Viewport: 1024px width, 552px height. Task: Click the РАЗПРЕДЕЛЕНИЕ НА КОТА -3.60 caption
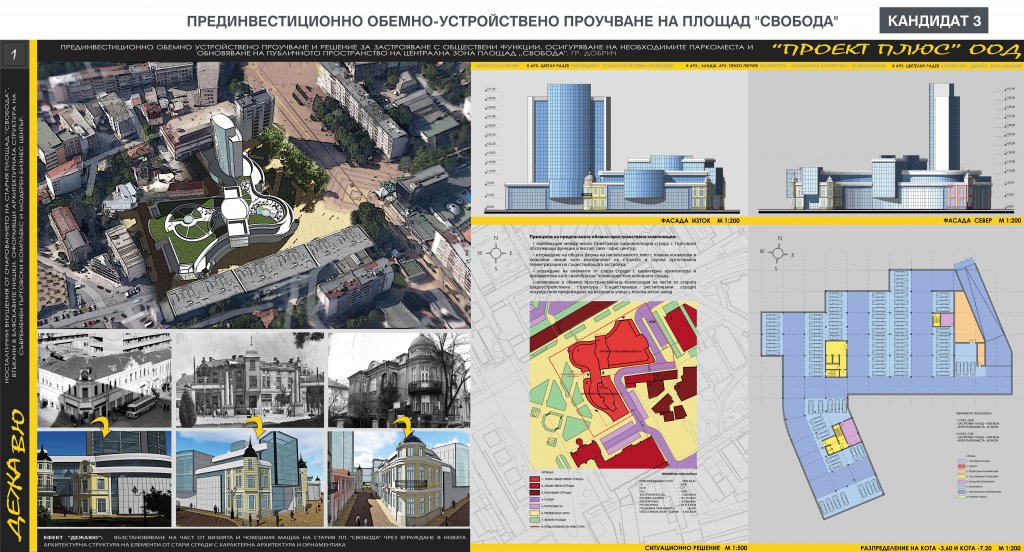tap(940, 547)
